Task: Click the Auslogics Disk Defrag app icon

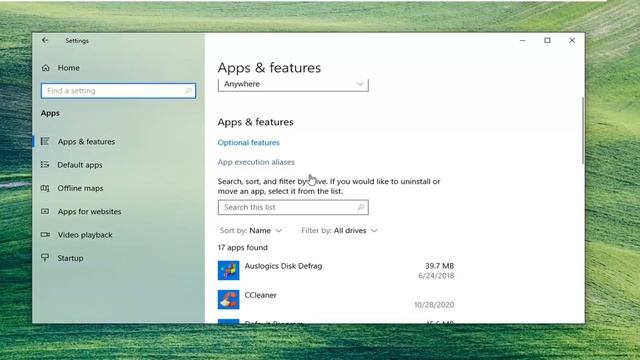Action: [x=229, y=270]
